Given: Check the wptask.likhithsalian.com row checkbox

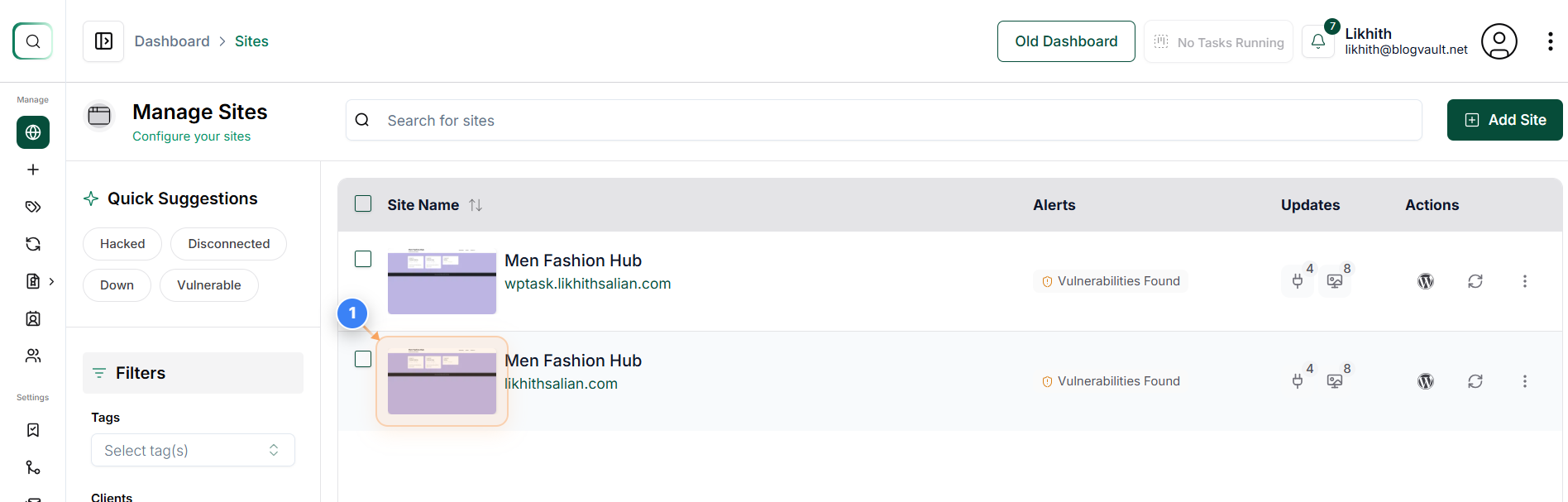Looking at the screenshot, I should 363,259.
